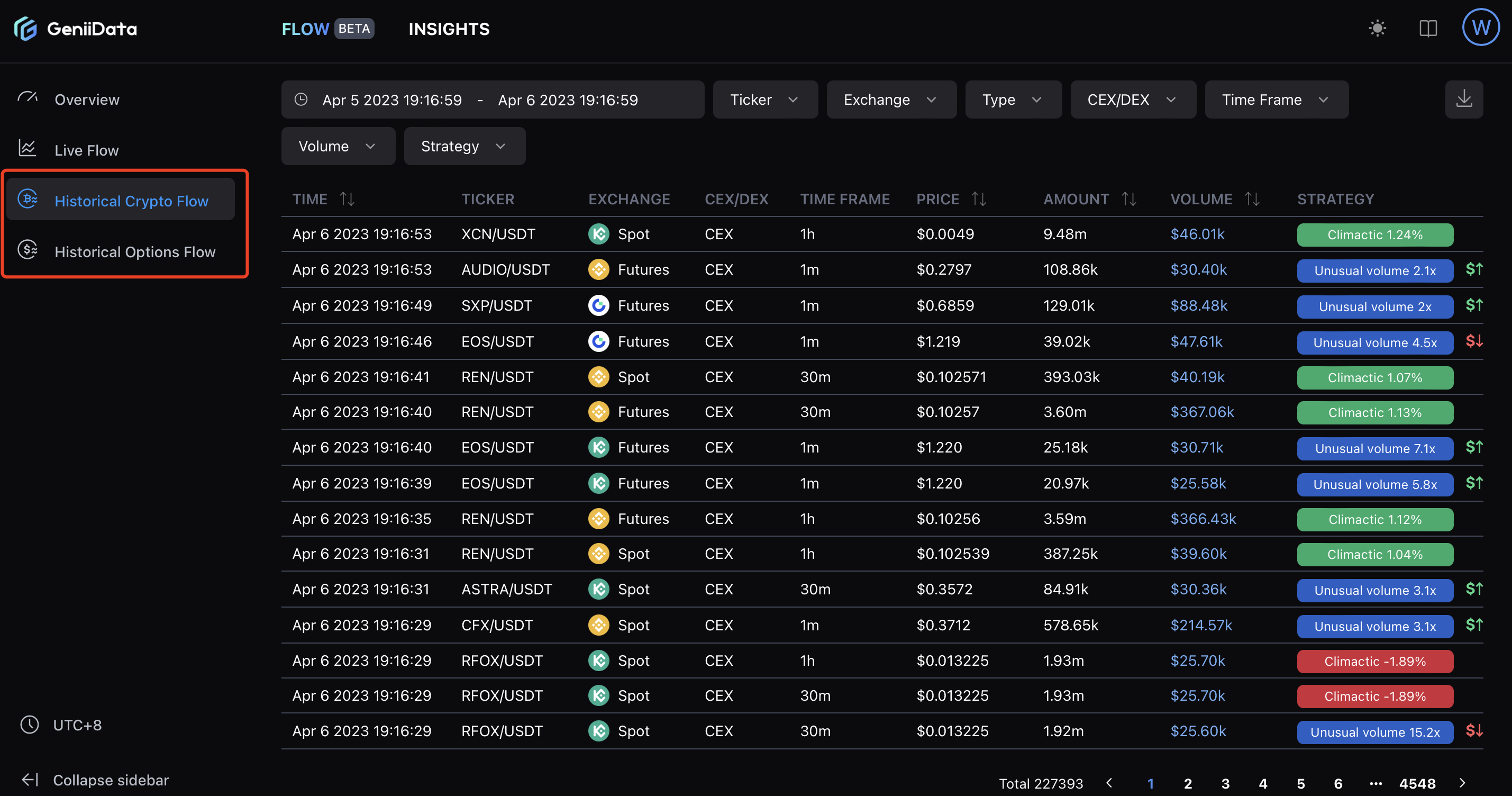
Task: Open the user profile avatar W
Action: (x=1480, y=27)
